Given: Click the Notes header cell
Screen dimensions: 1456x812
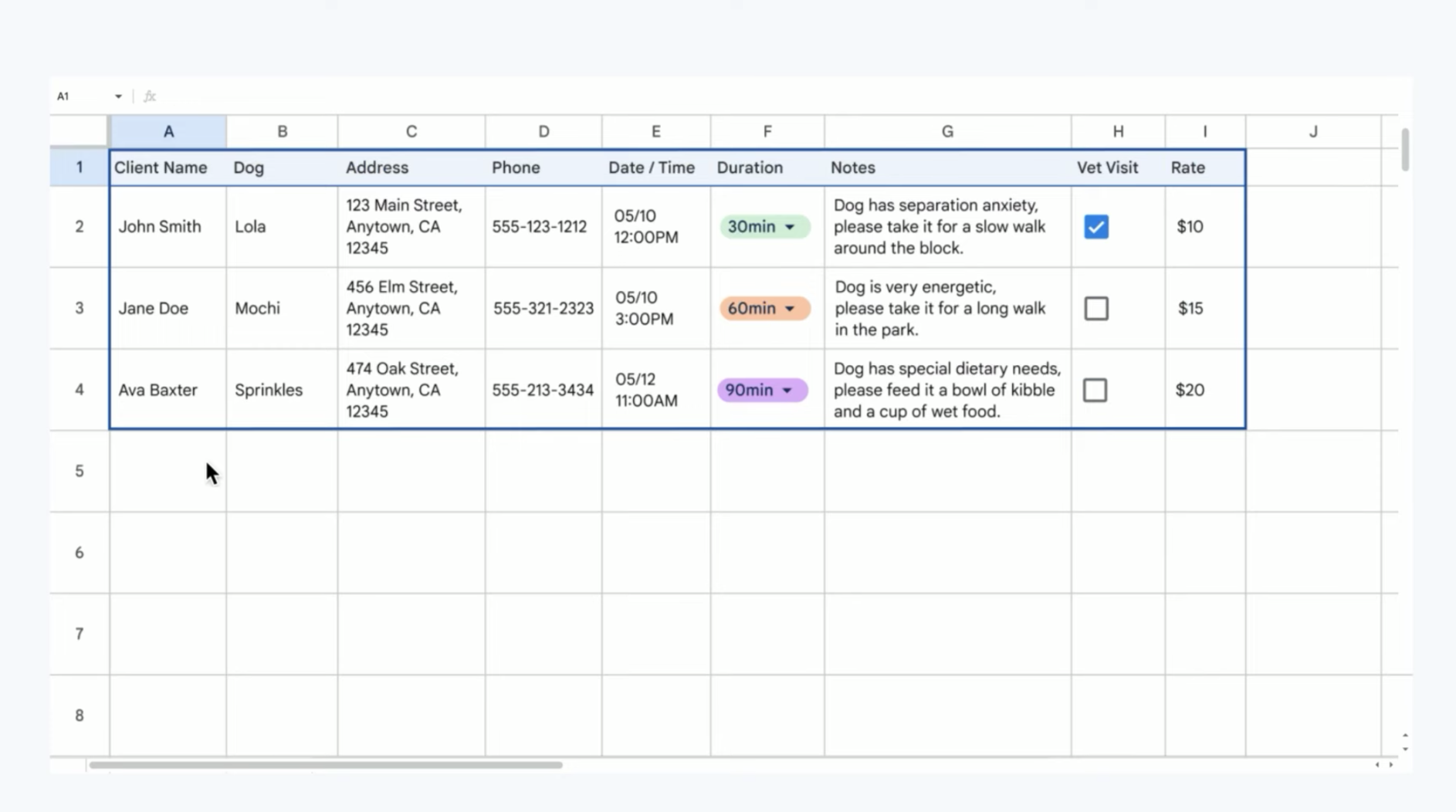Looking at the screenshot, I should tap(947, 167).
